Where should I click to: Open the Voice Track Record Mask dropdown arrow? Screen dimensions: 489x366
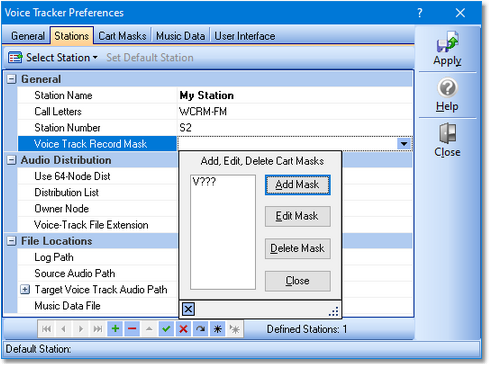pos(404,144)
